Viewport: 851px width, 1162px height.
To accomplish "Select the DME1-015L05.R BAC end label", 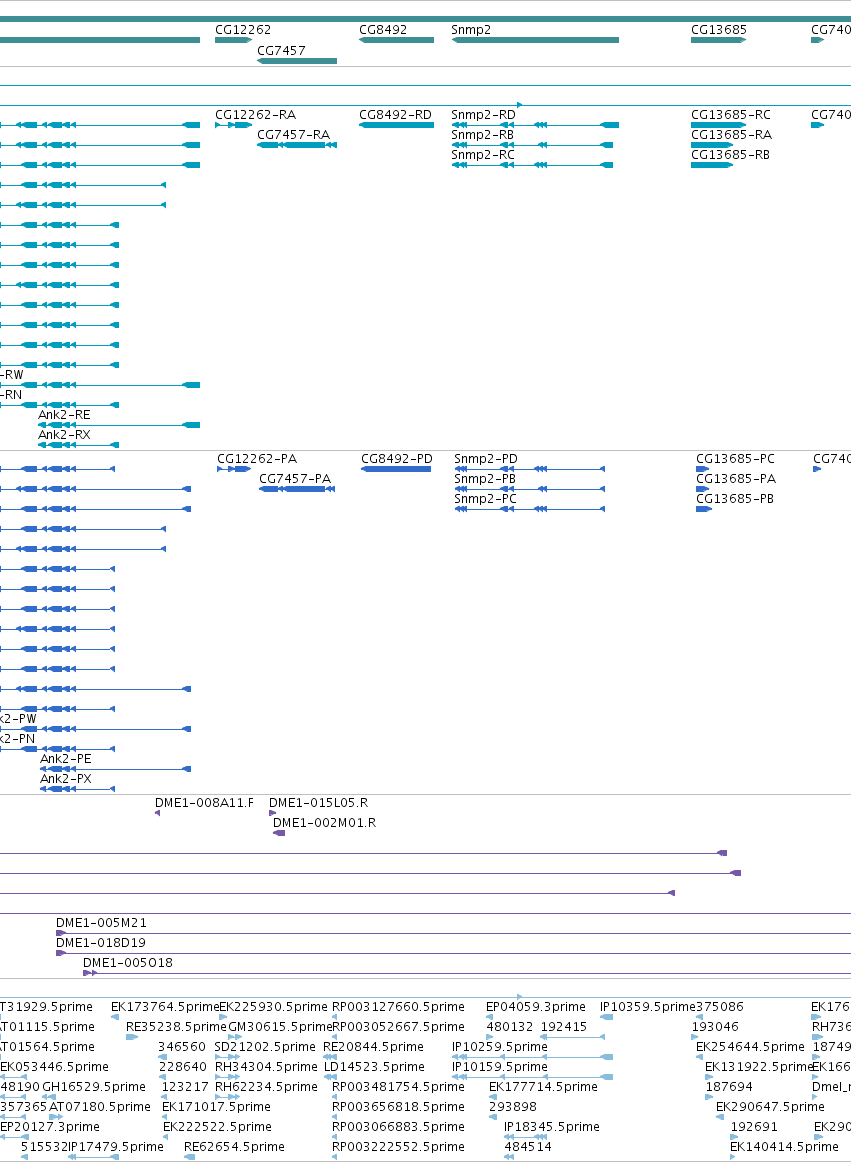I will (x=319, y=803).
